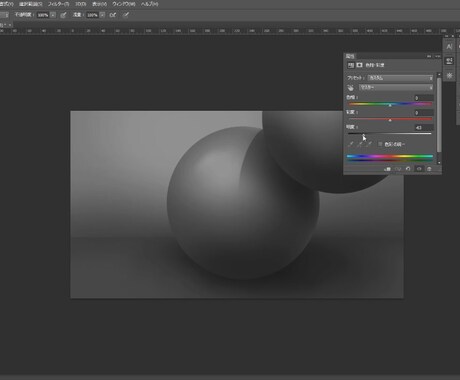Open the 選択範囲 (Select) menu

coord(30,4)
